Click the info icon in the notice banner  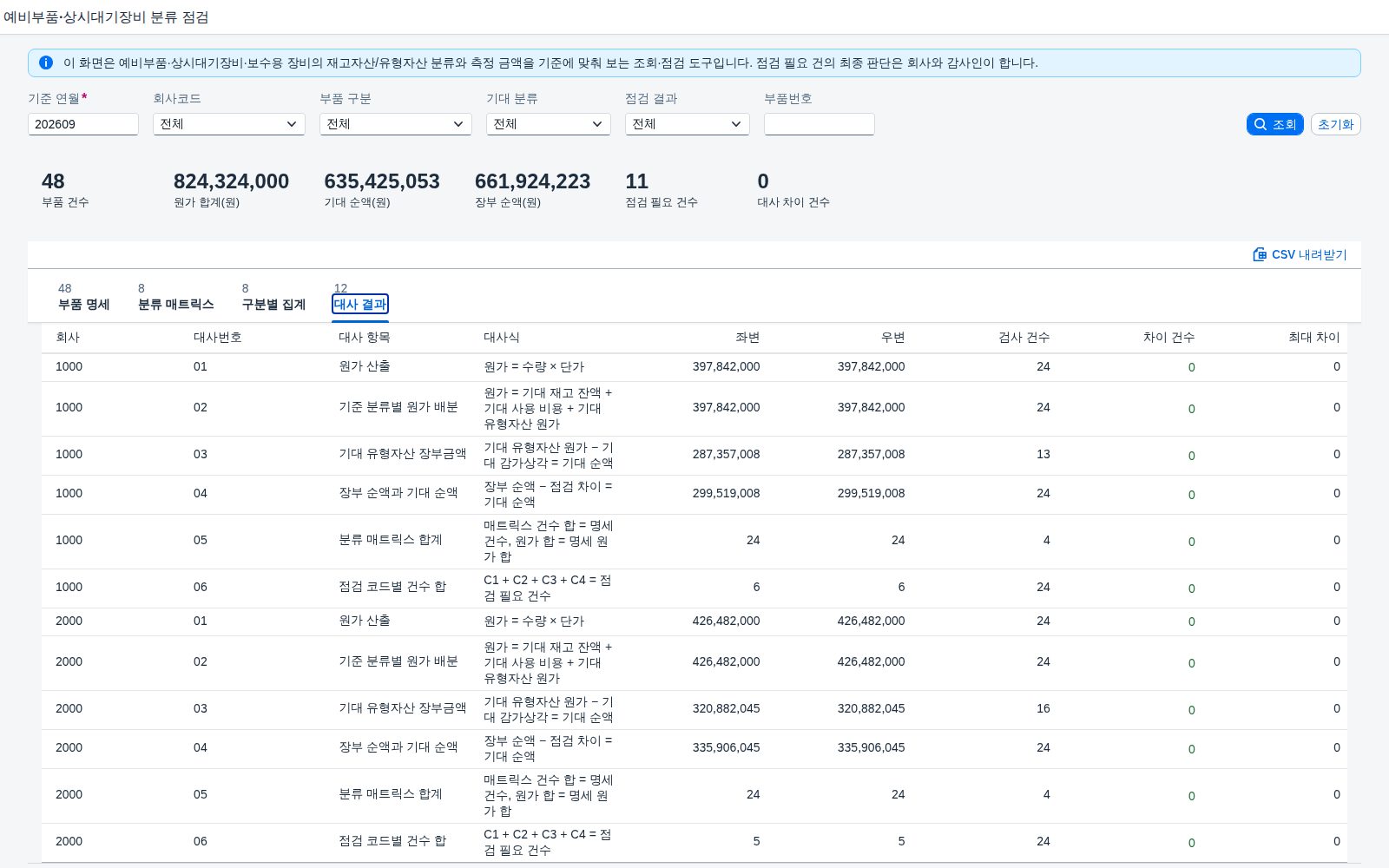[46, 62]
